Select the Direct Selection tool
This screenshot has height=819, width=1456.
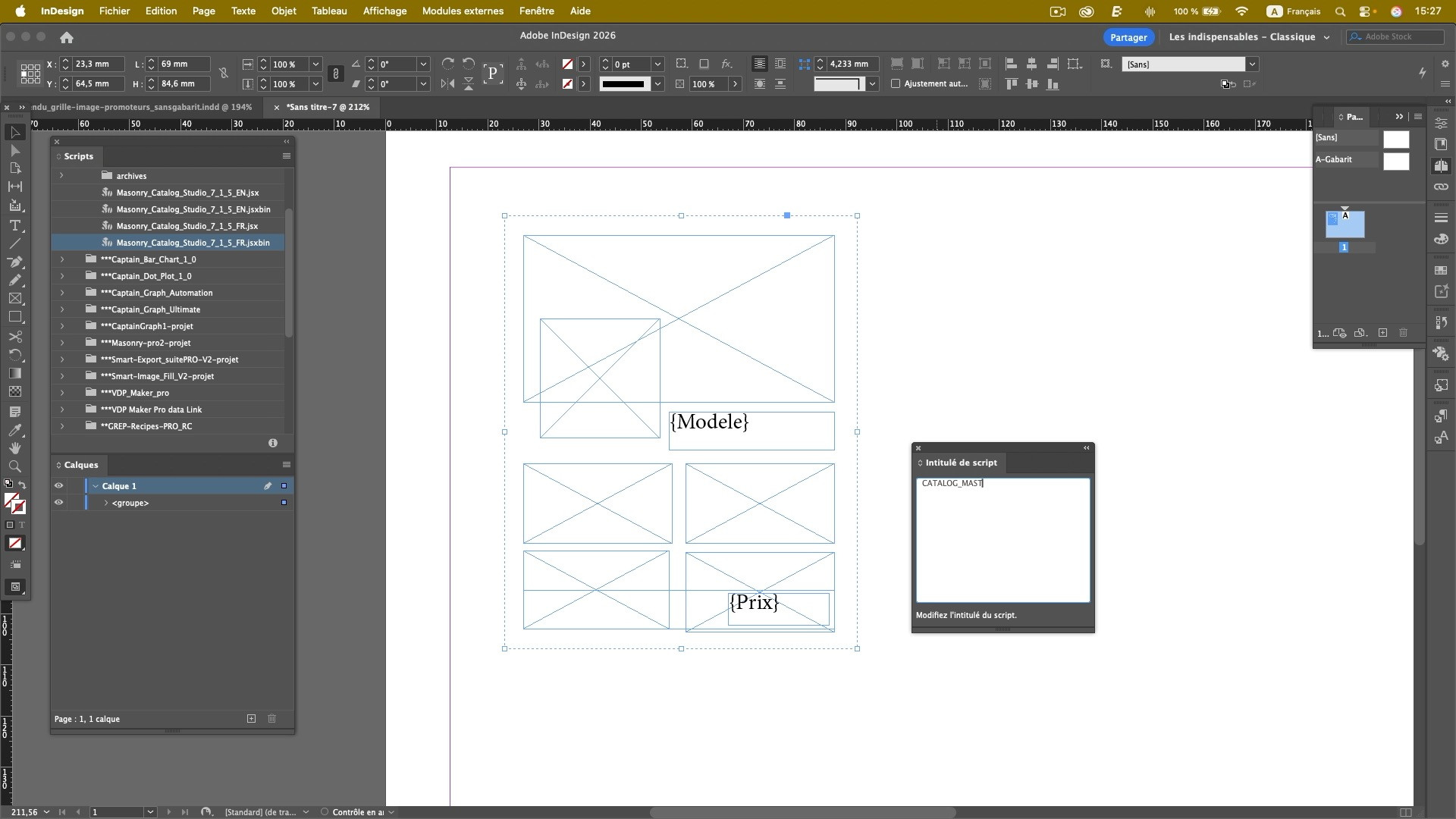click(x=14, y=150)
